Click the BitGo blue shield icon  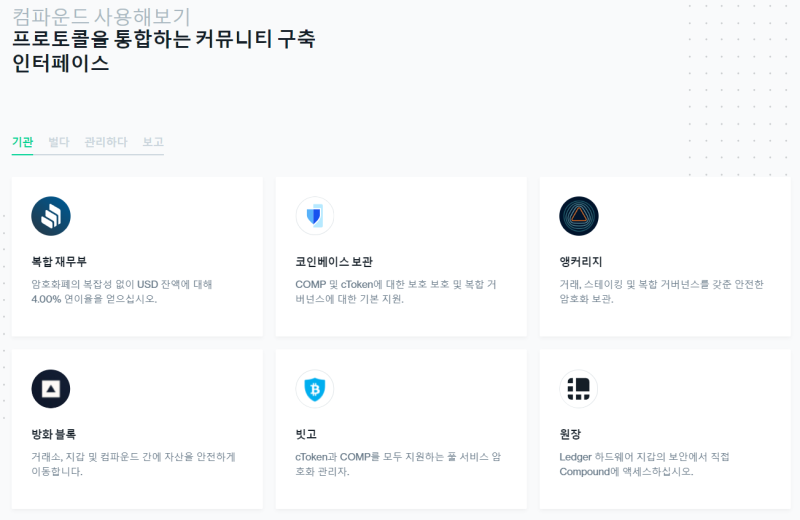[315, 389]
